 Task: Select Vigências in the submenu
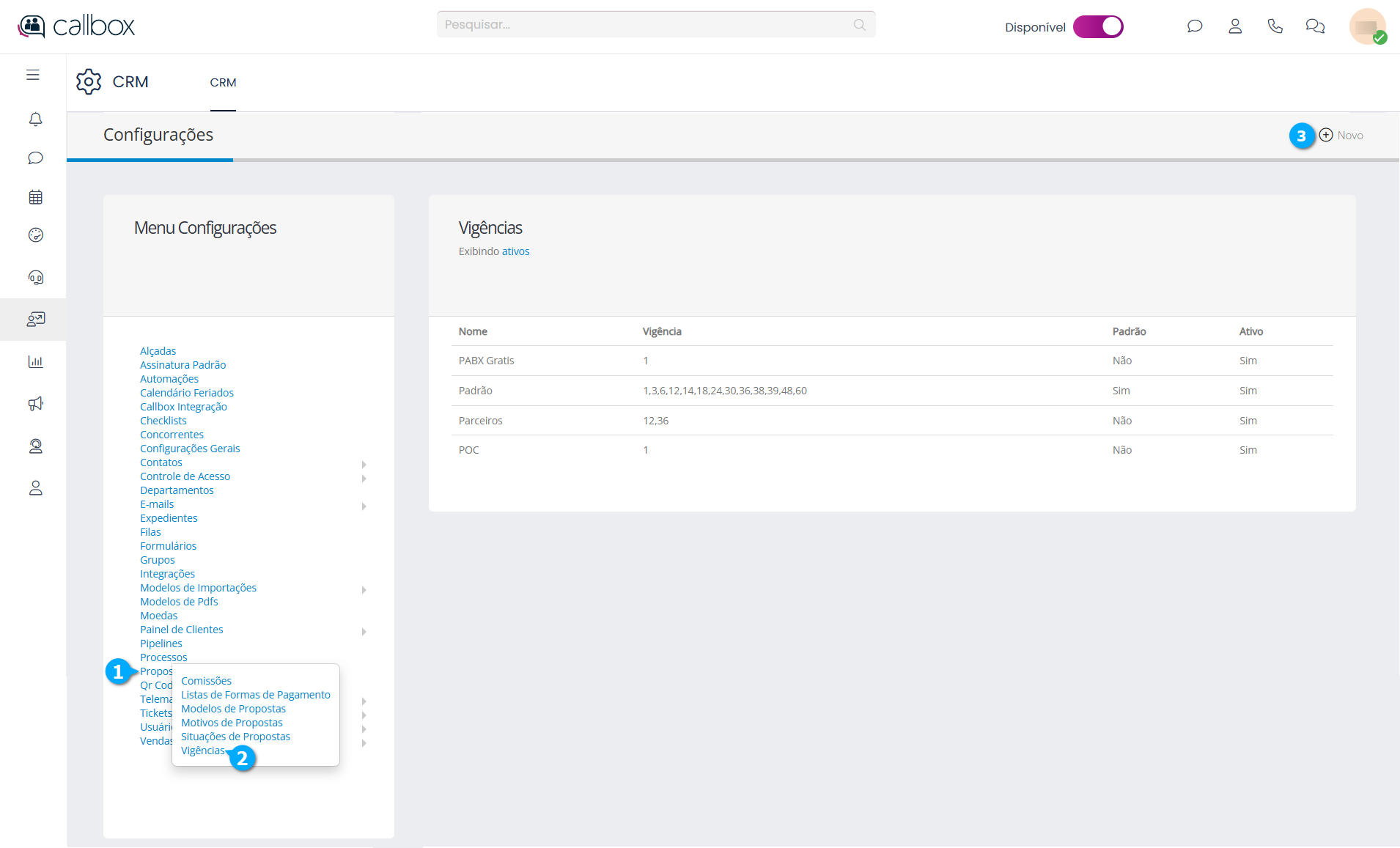click(x=203, y=751)
